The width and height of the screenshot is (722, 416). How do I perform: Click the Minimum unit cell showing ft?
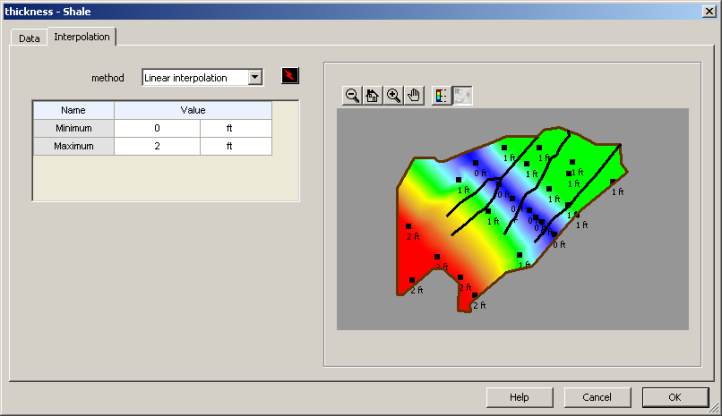coord(235,128)
